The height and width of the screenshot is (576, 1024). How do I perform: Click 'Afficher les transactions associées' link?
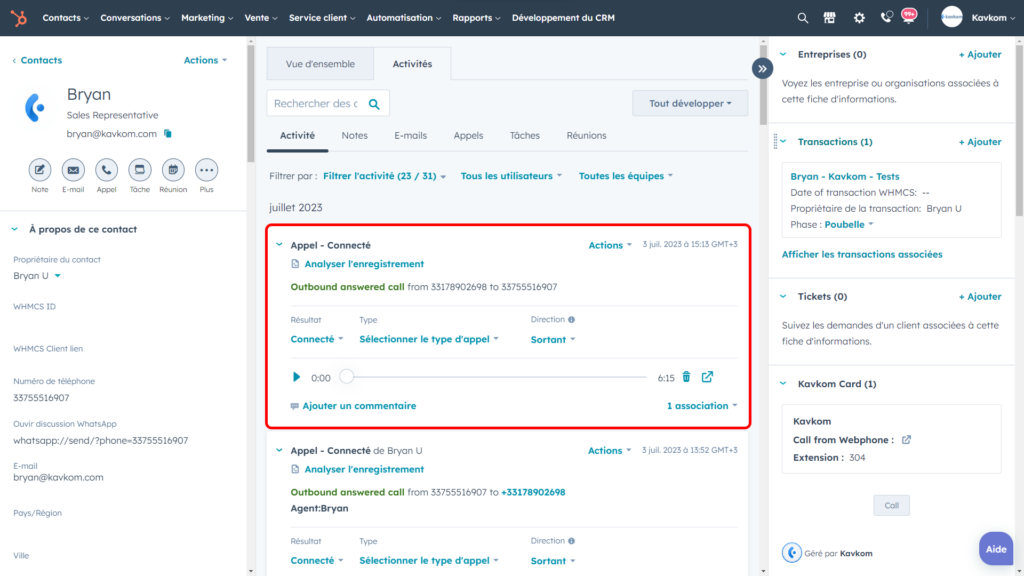[863, 254]
